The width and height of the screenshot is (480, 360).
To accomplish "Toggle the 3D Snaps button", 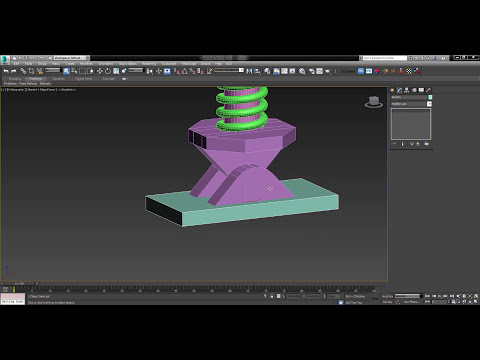I will coord(176,71).
